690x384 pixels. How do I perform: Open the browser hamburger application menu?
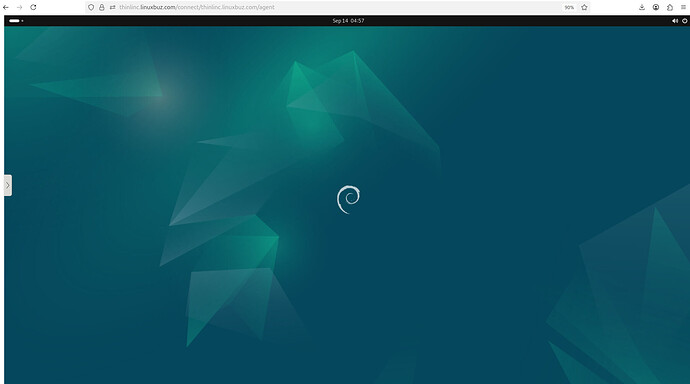(683, 7)
